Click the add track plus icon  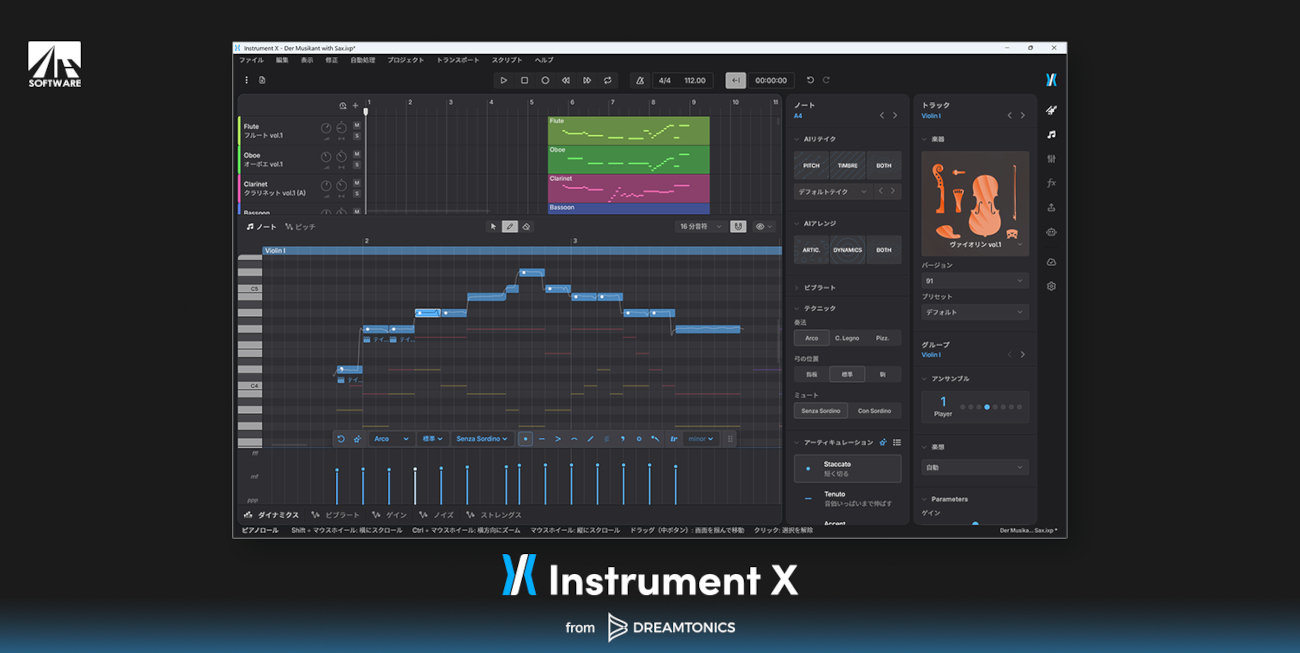click(355, 105)
